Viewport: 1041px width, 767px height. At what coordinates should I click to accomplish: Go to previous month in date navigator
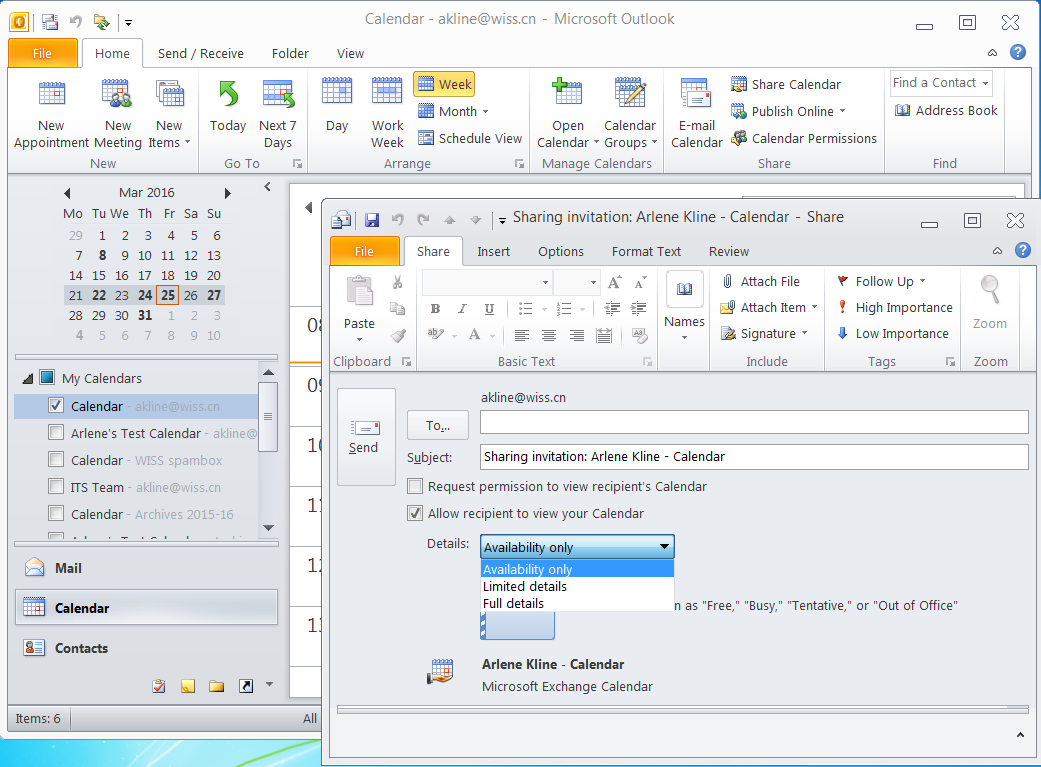[67, 193]
